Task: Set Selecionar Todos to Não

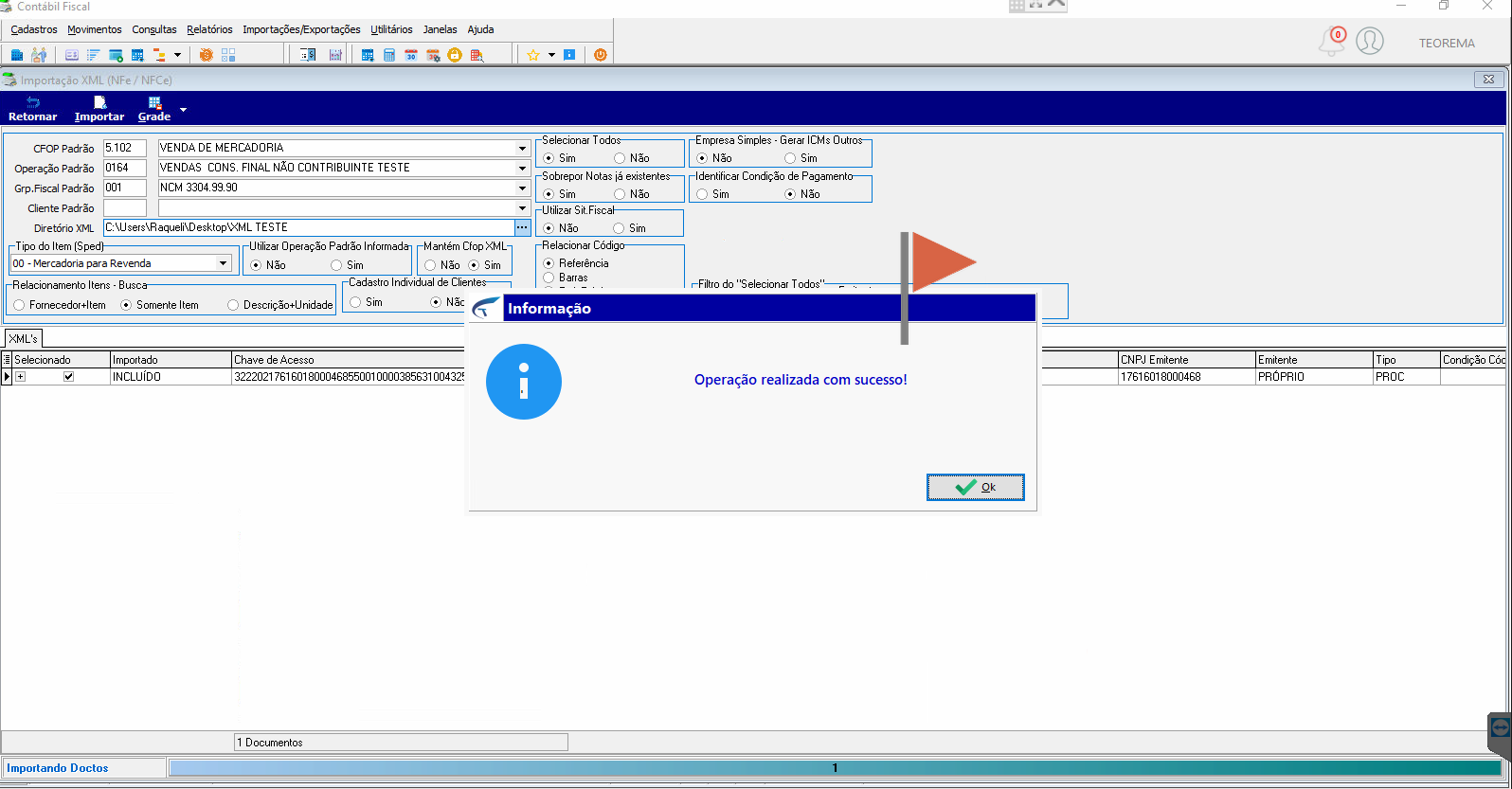Action: click(x=620, y=158)
